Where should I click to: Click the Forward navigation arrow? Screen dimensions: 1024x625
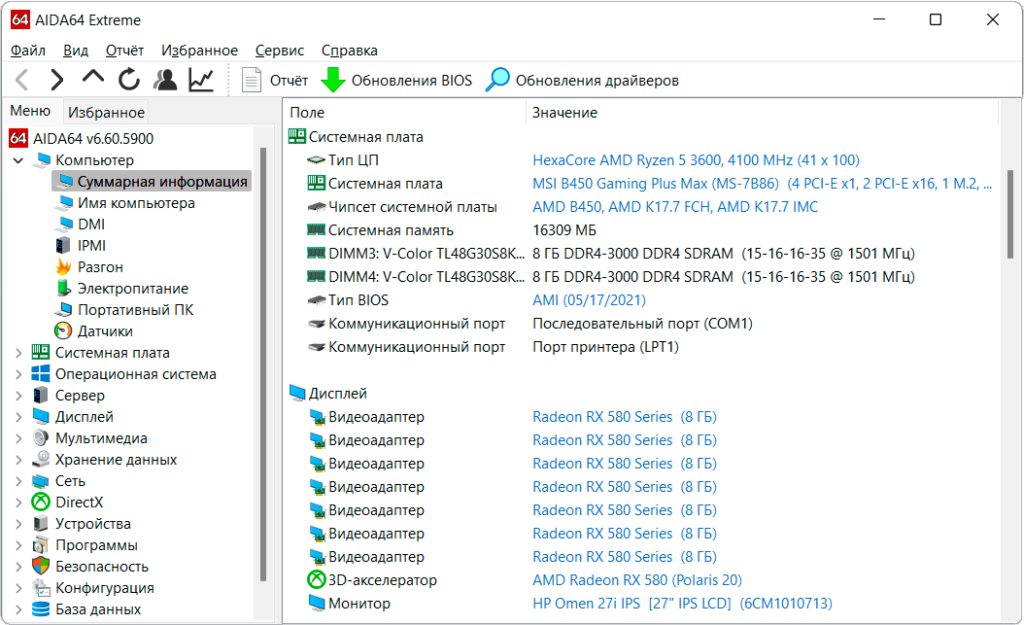point(57,80)
